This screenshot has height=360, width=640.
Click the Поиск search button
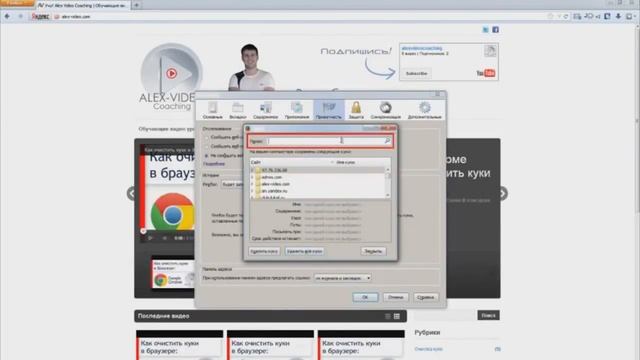tap(488, 315)
